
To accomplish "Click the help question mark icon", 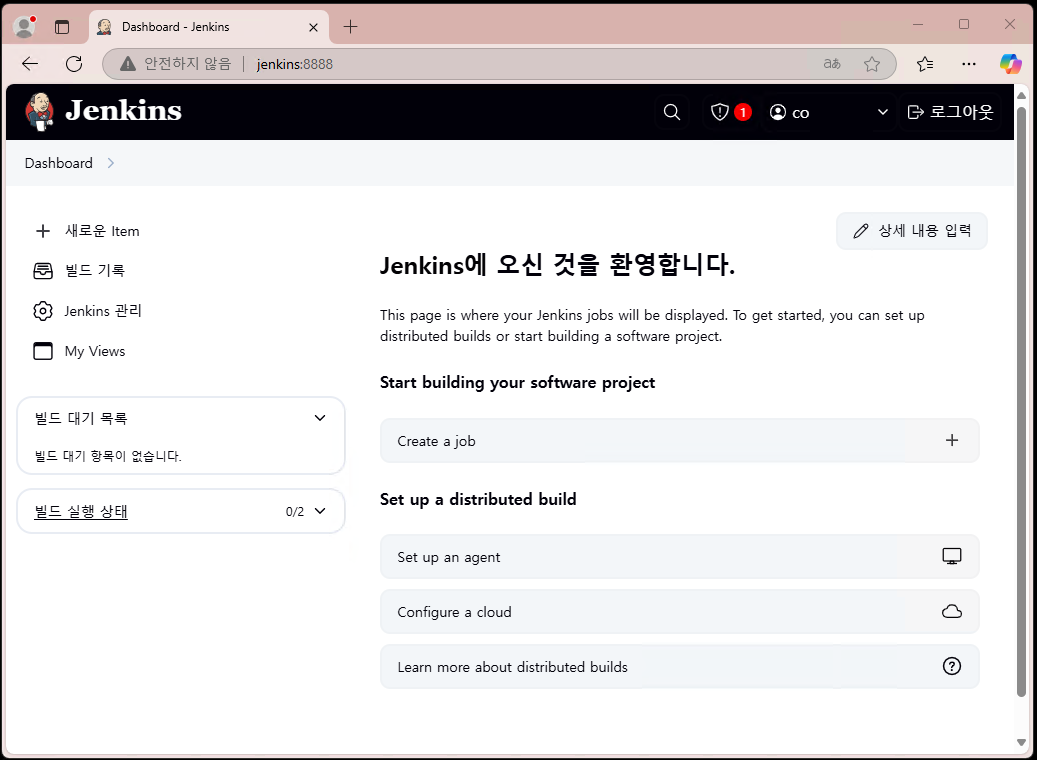I will 951,666.
